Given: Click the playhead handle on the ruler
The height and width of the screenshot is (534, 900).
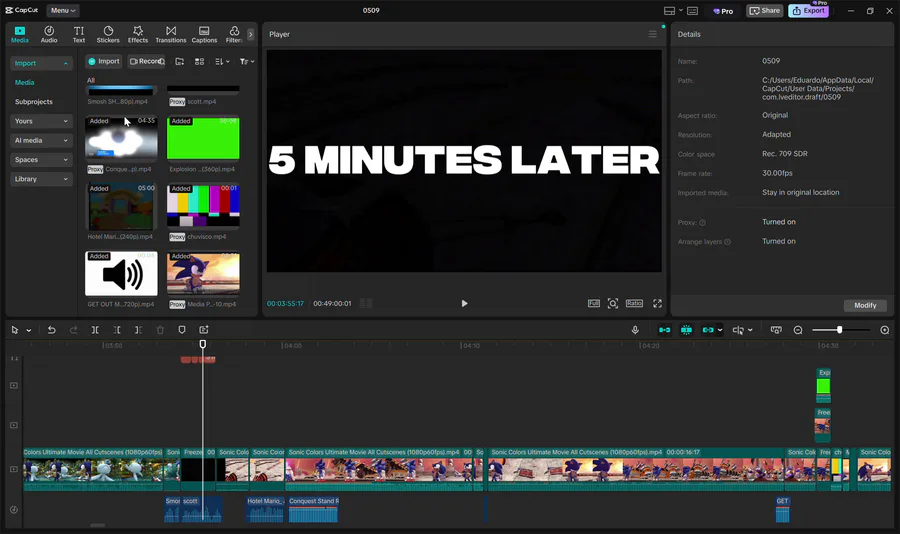Looking at the screenshot, I should point(203,344).
